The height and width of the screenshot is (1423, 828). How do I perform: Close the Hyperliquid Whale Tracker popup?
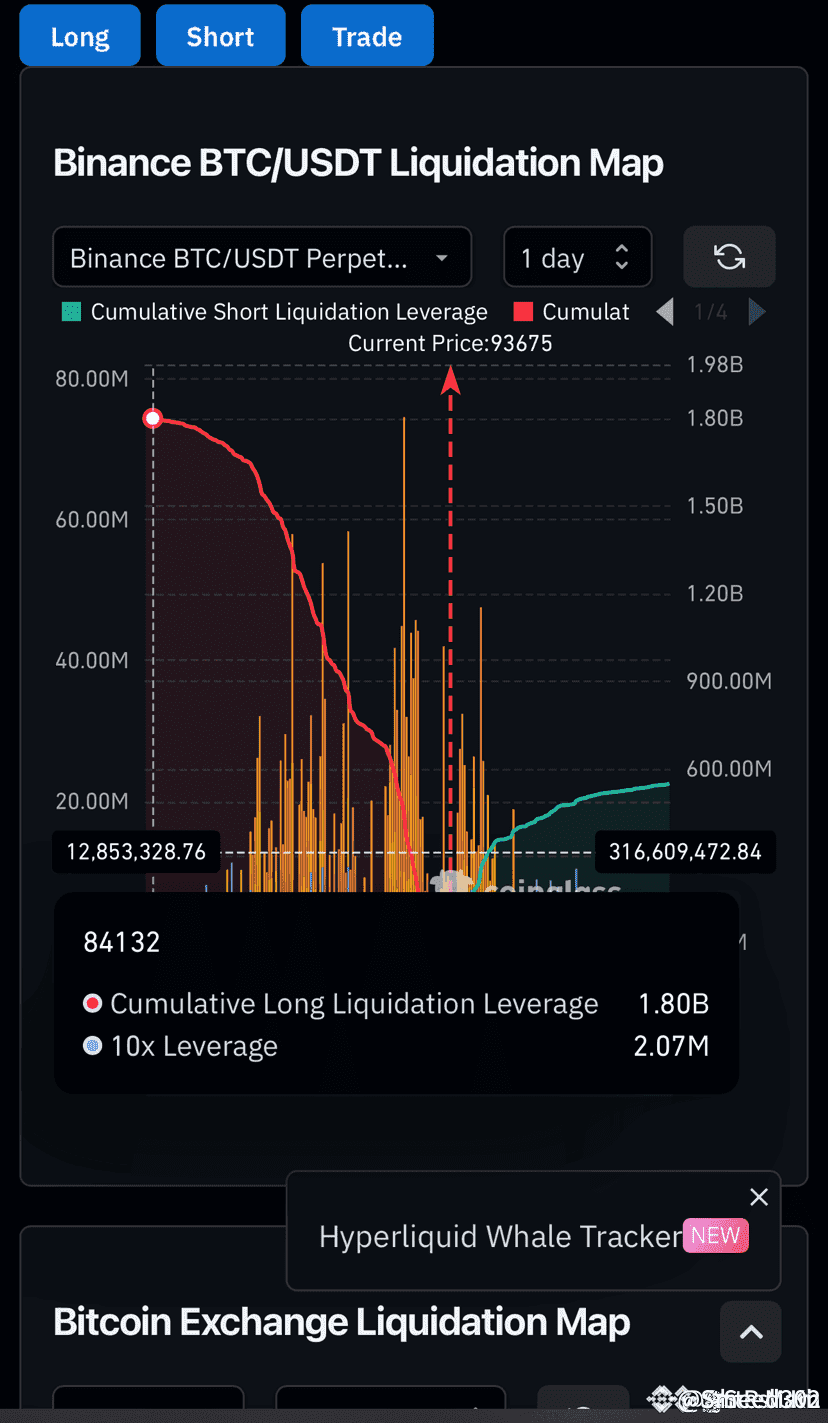click(x=759, y=1197)
